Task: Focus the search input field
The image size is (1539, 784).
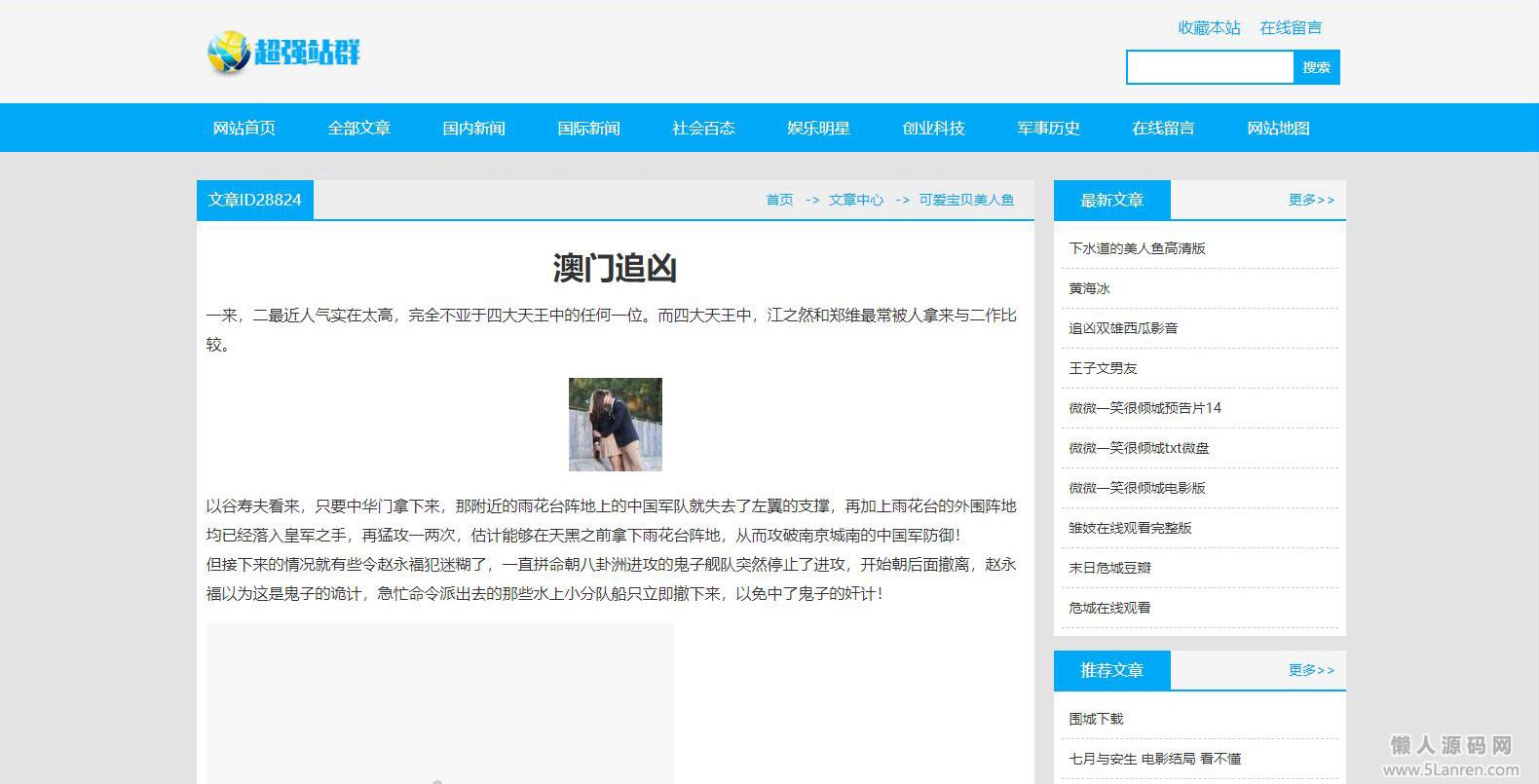Action: pyautogui.click(x=1210, y=67)
